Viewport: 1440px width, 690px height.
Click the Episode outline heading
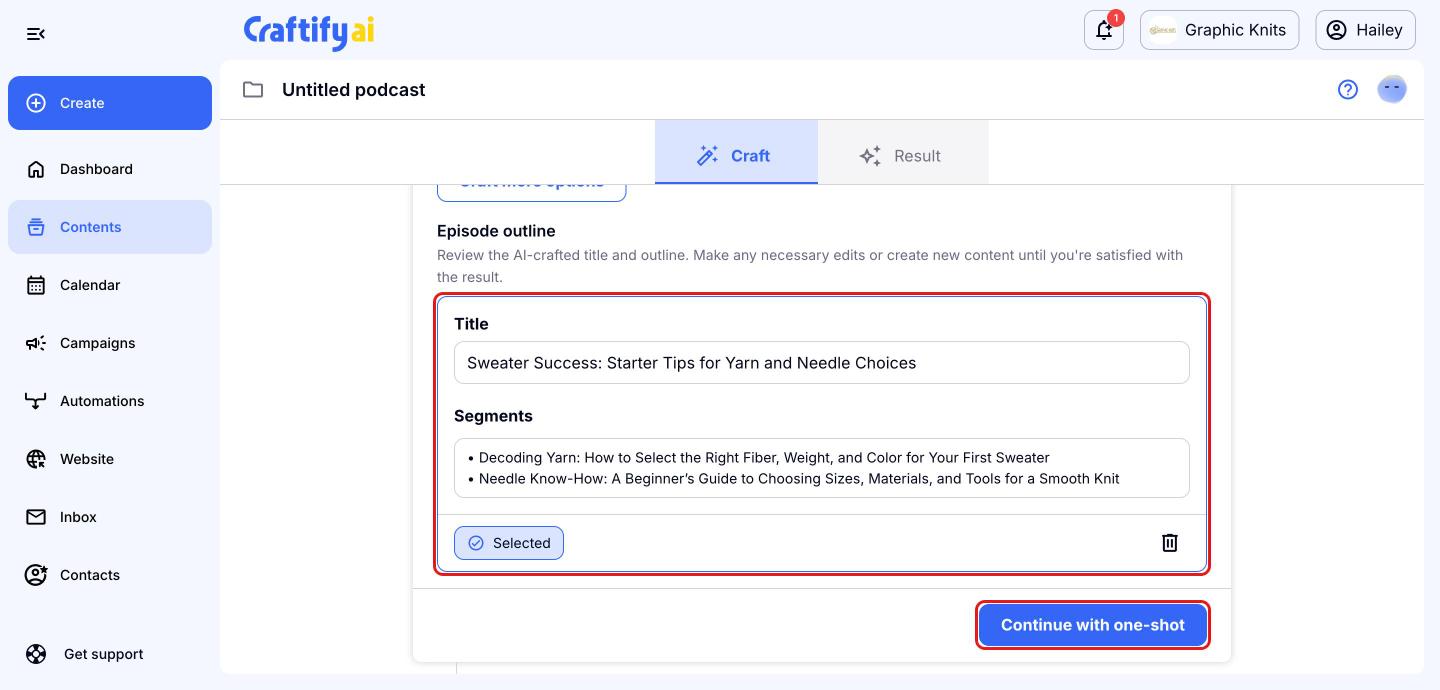pyautogui.click(x=496, y=231)
